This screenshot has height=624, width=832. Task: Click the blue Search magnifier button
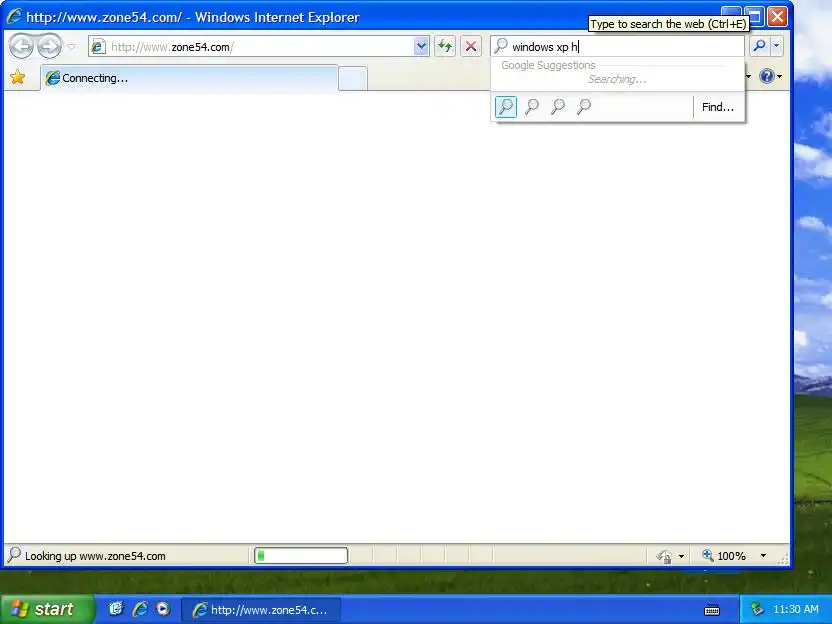tap(760, 46)
